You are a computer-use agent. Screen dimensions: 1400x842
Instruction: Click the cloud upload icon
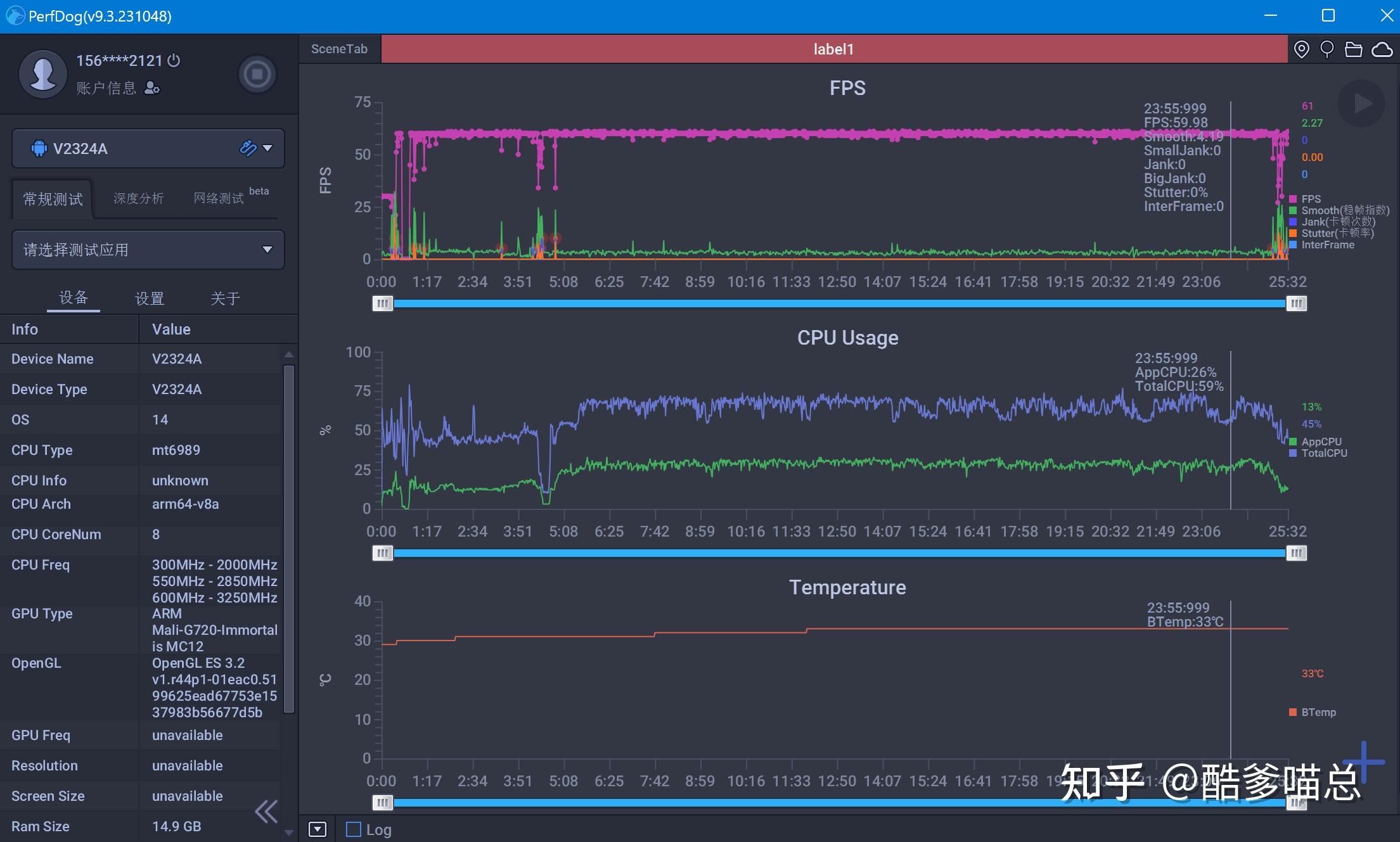(x=1382, y=49)
